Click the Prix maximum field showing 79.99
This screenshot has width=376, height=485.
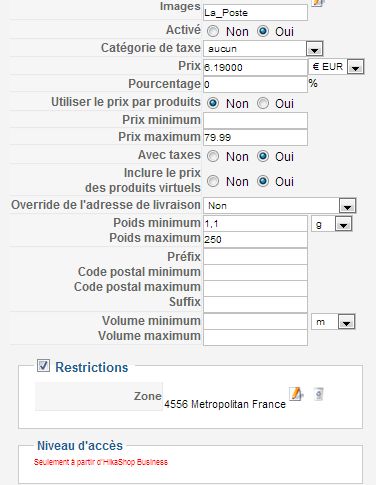pyautogui.click(x=255, y=137)
